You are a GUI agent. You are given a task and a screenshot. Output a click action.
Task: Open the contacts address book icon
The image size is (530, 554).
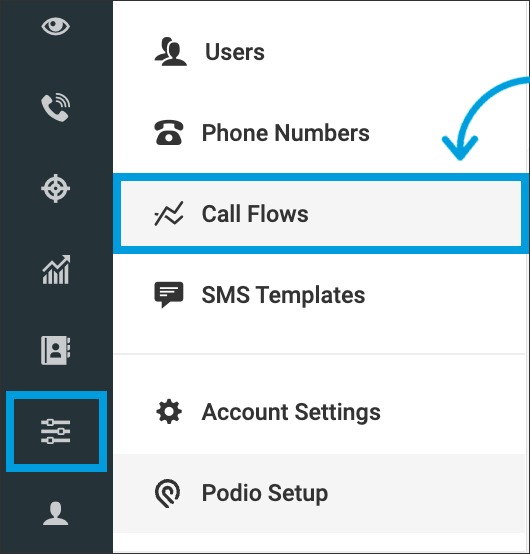click(x=55, y=350)
